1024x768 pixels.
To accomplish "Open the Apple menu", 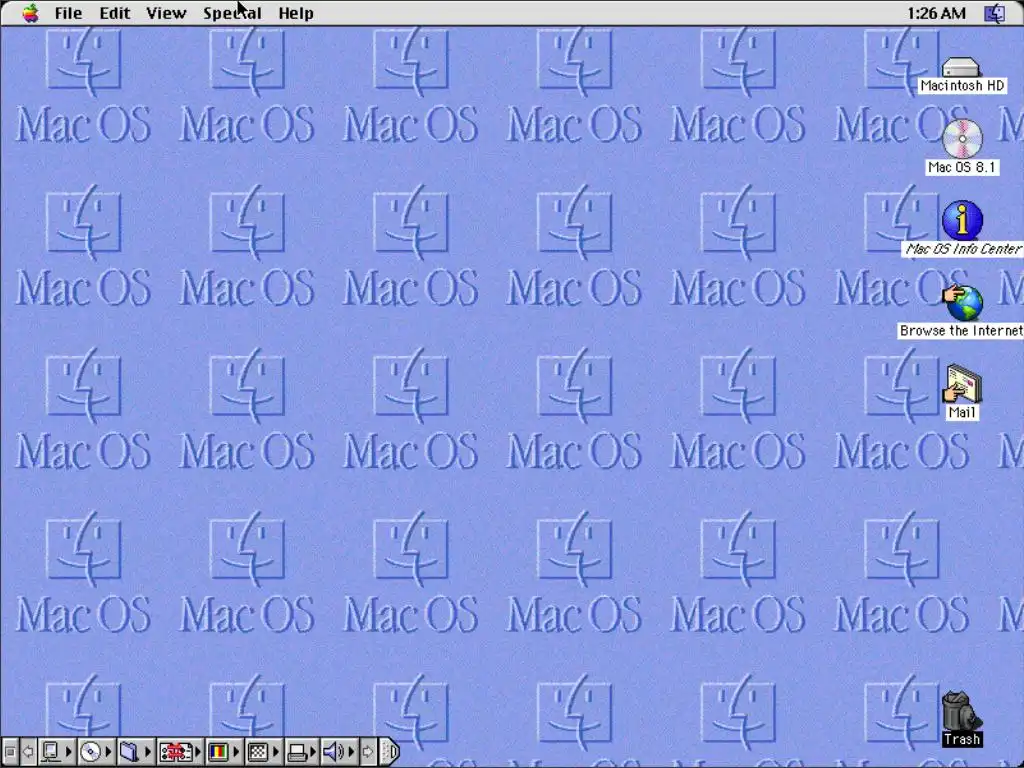I will tap(30, 12).
